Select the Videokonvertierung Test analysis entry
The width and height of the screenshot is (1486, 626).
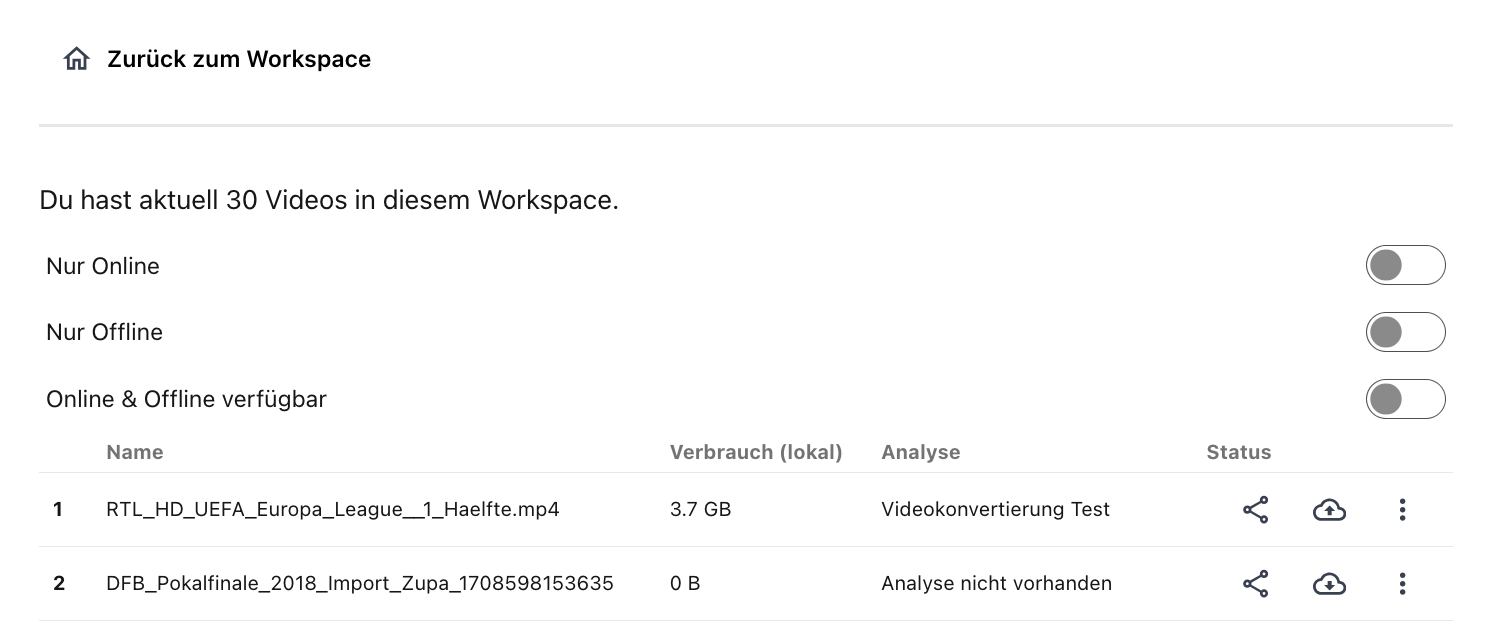click(x=995, y=510)
